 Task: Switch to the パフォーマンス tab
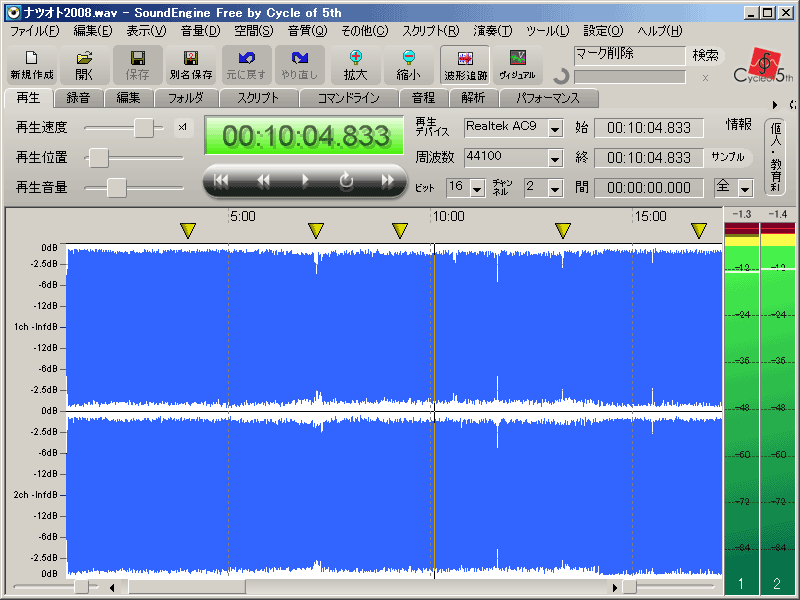[x=548, y=97]
